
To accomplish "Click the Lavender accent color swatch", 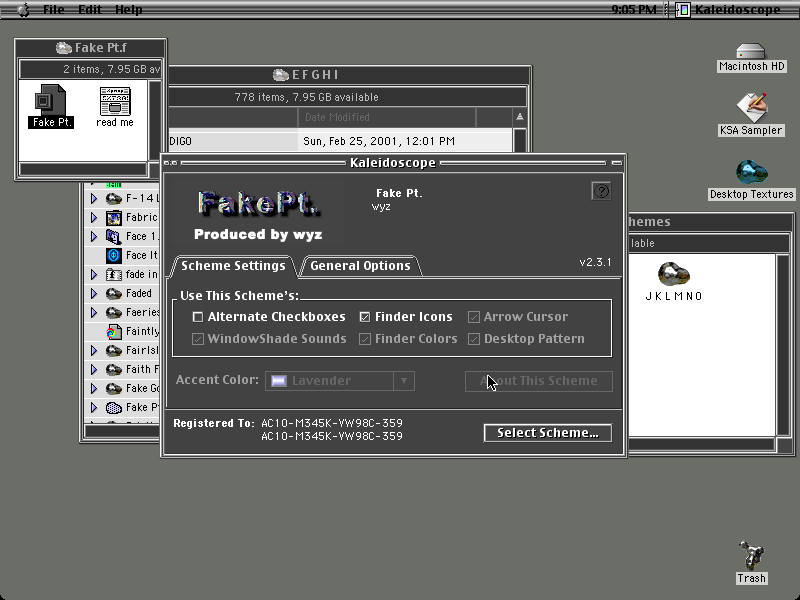I will [x=279, y=381].
